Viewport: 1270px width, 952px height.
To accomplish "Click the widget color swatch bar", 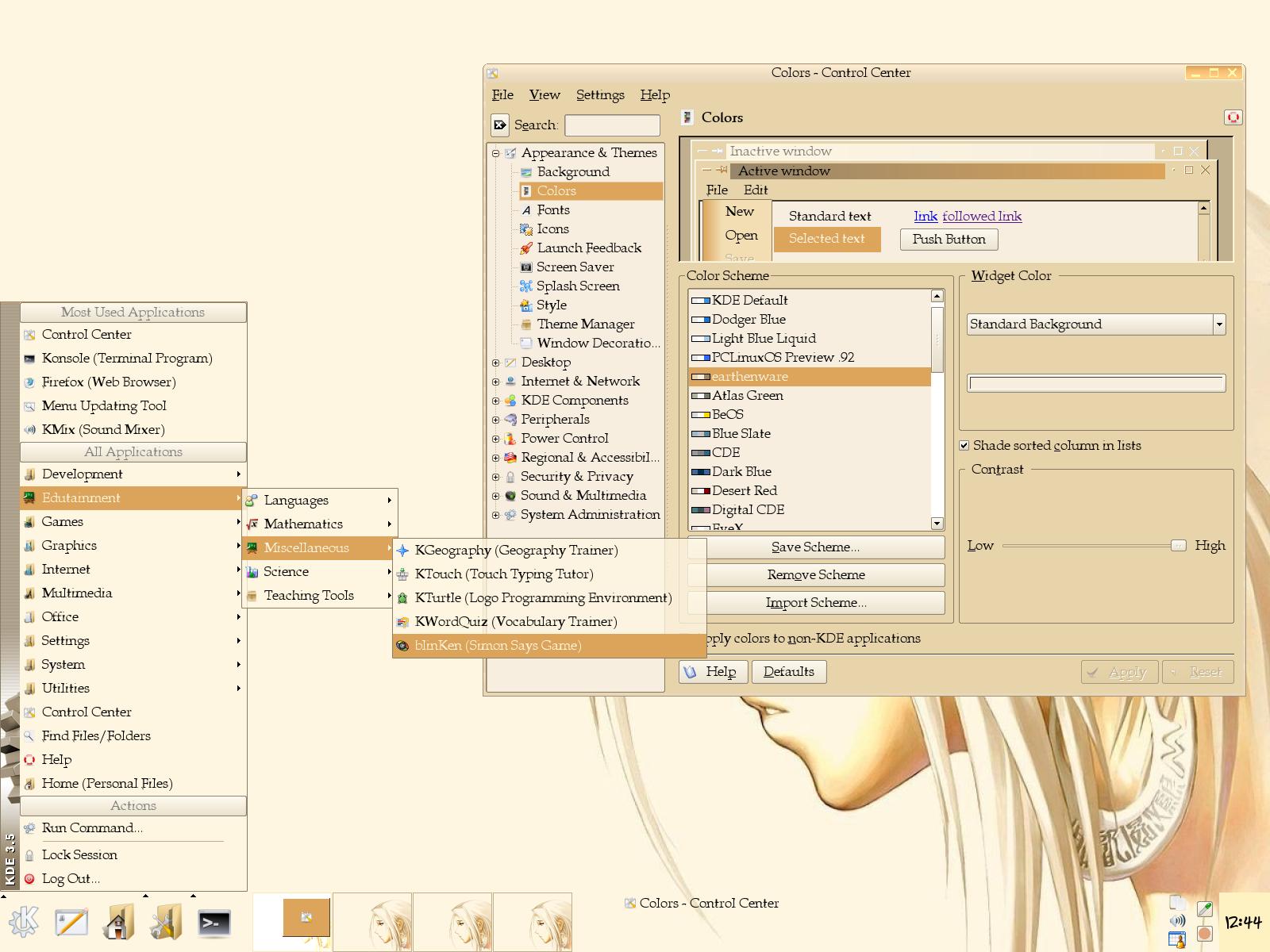I will coord(1096,383).
